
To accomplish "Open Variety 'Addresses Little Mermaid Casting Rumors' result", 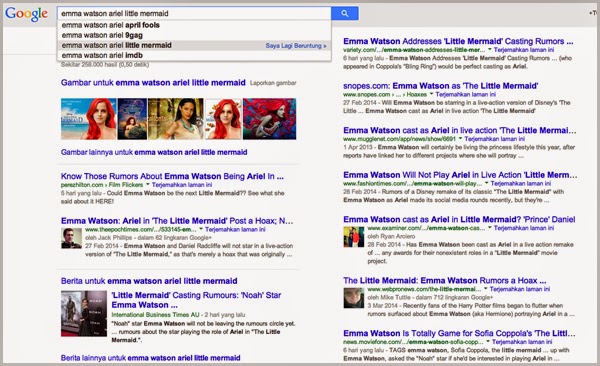I will [458, 41].
